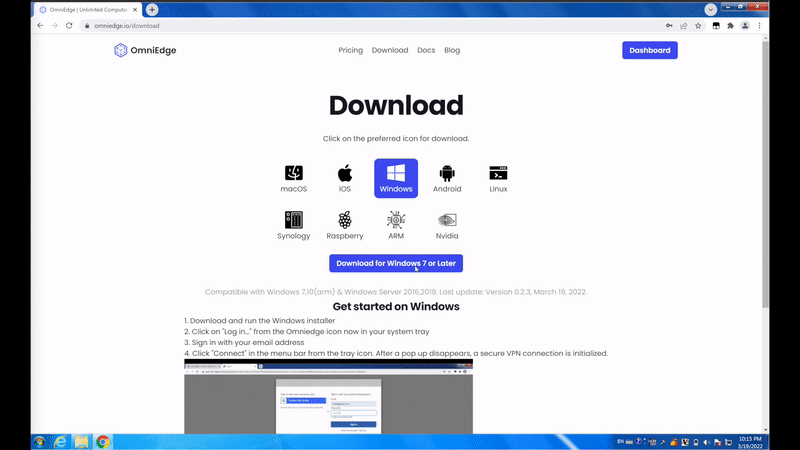Select the Synology platform icon
The width and height of the screenshot is (800, 450).
pos(293,221)
